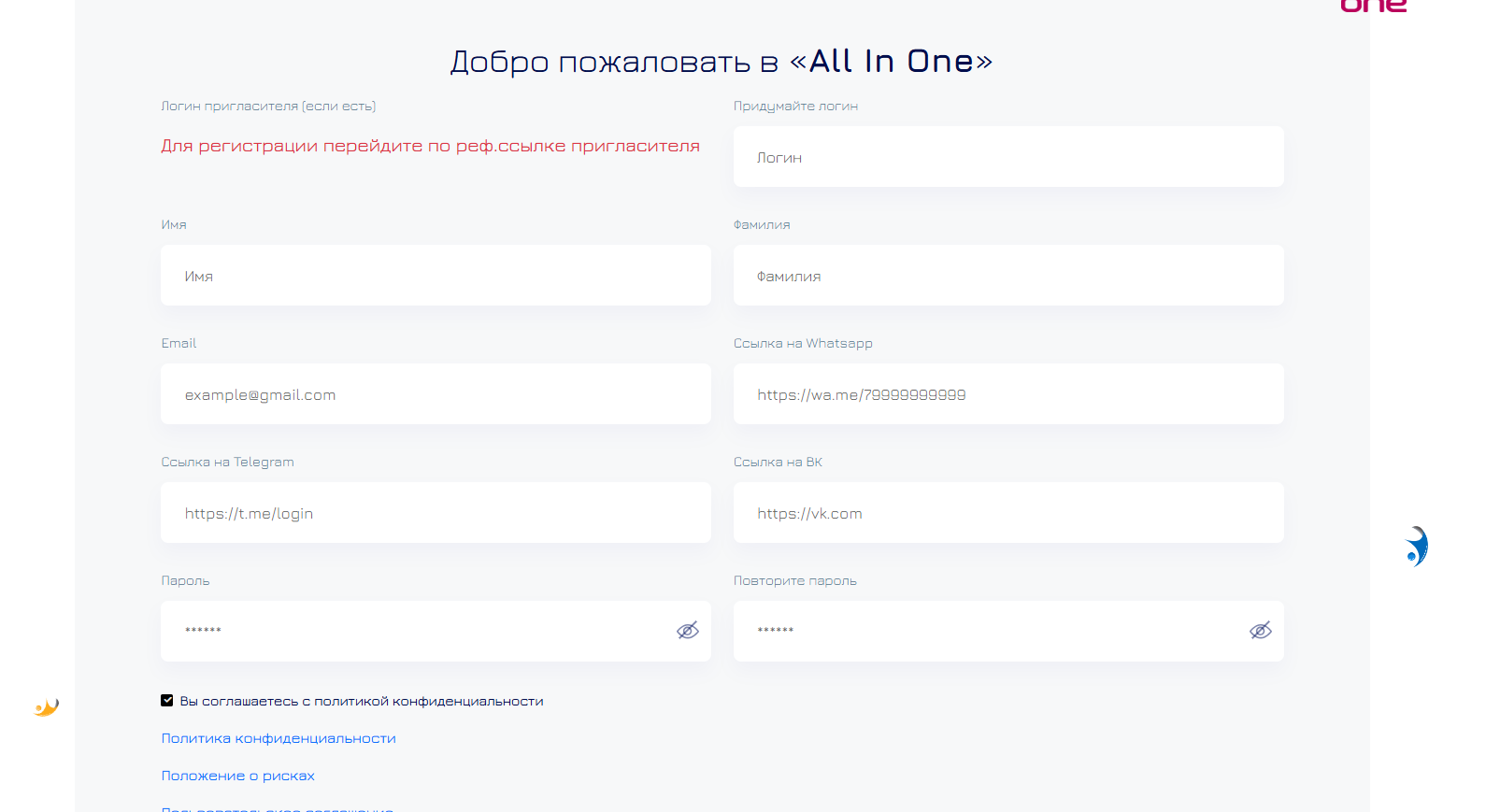Click the Добро пожаловать heading
The image size is (1486, 812).
722,62
